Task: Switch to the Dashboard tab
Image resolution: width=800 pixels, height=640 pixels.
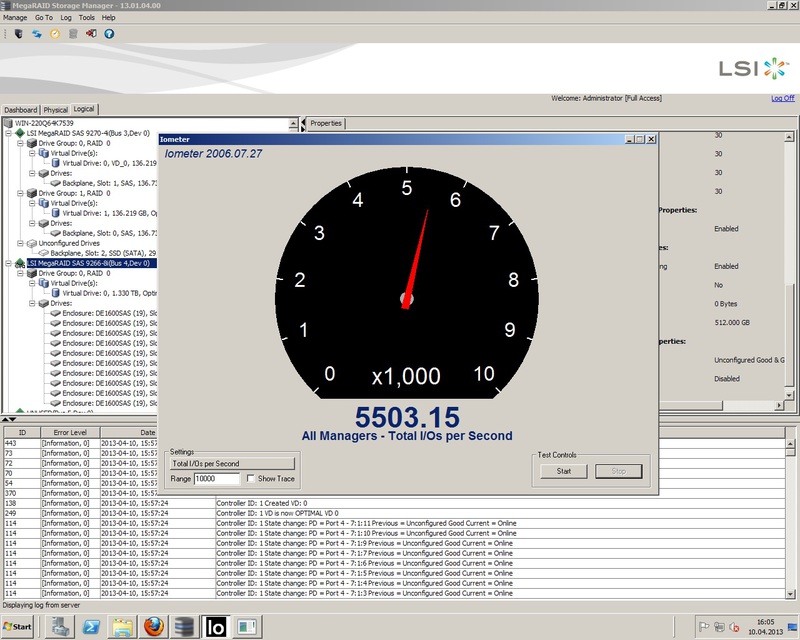Action: click(20, 110)
